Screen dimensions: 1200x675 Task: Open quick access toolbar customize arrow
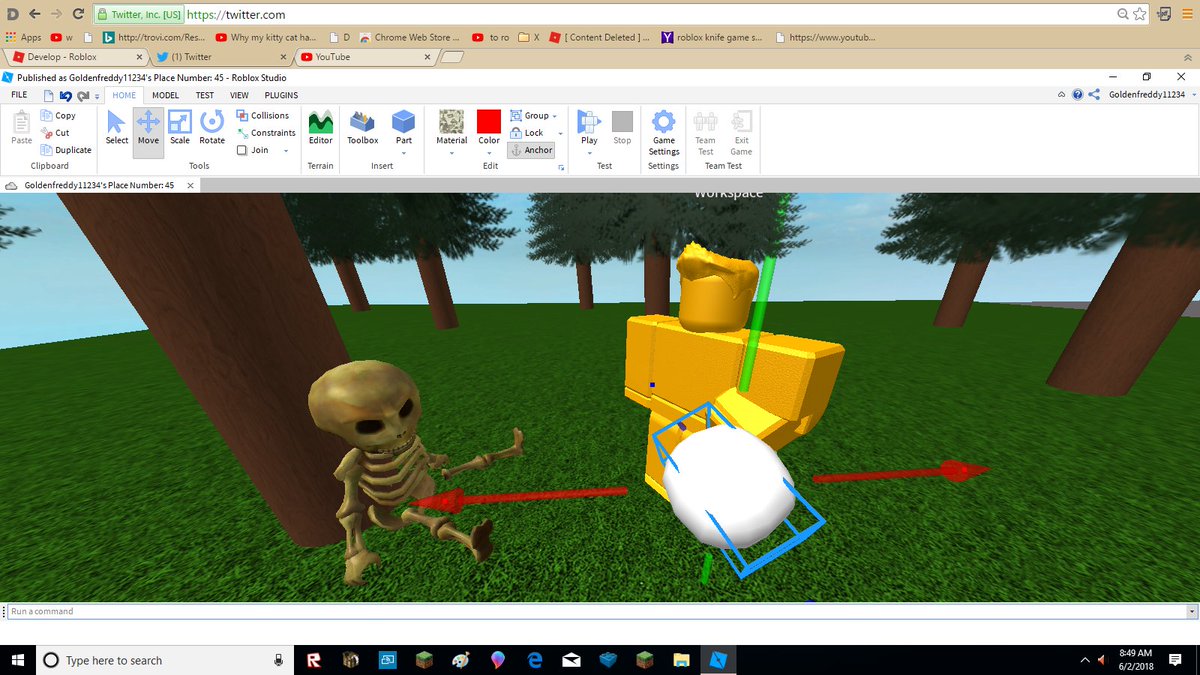click(x=97, y=96)
